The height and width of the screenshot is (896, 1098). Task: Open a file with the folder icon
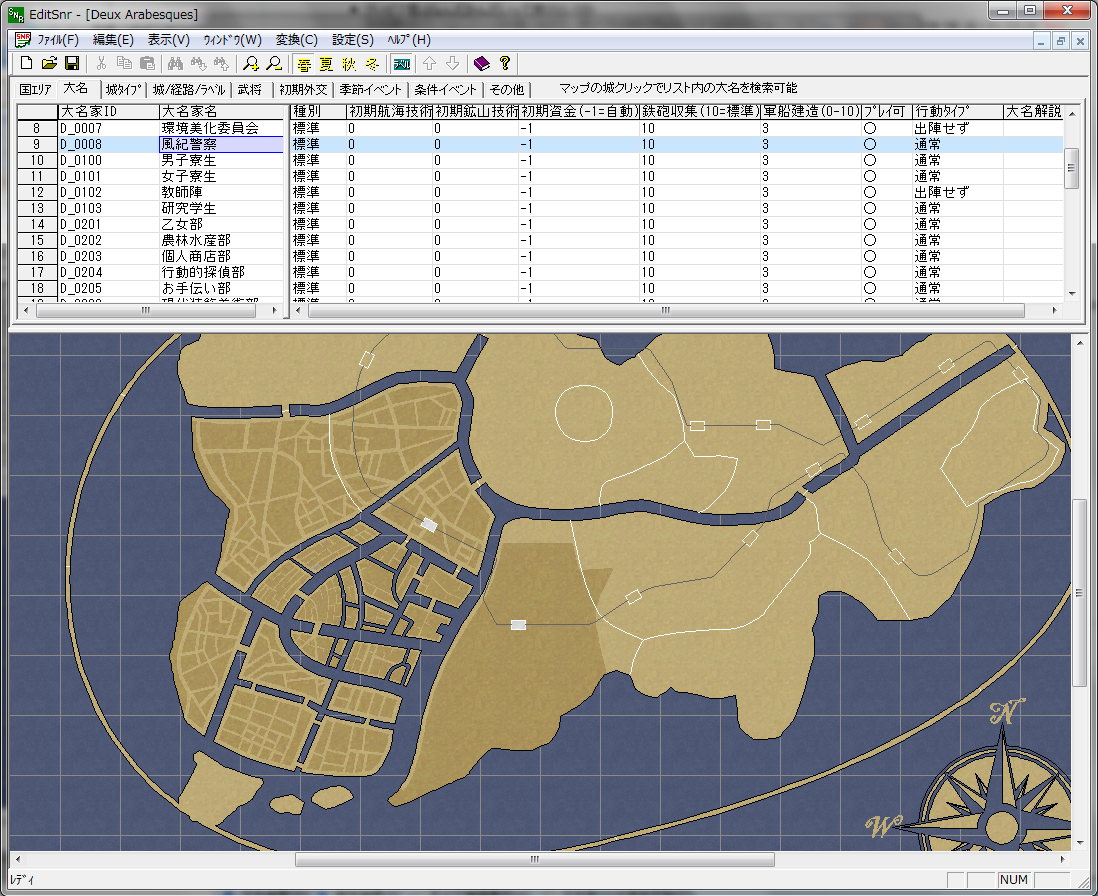pos(49,64)
